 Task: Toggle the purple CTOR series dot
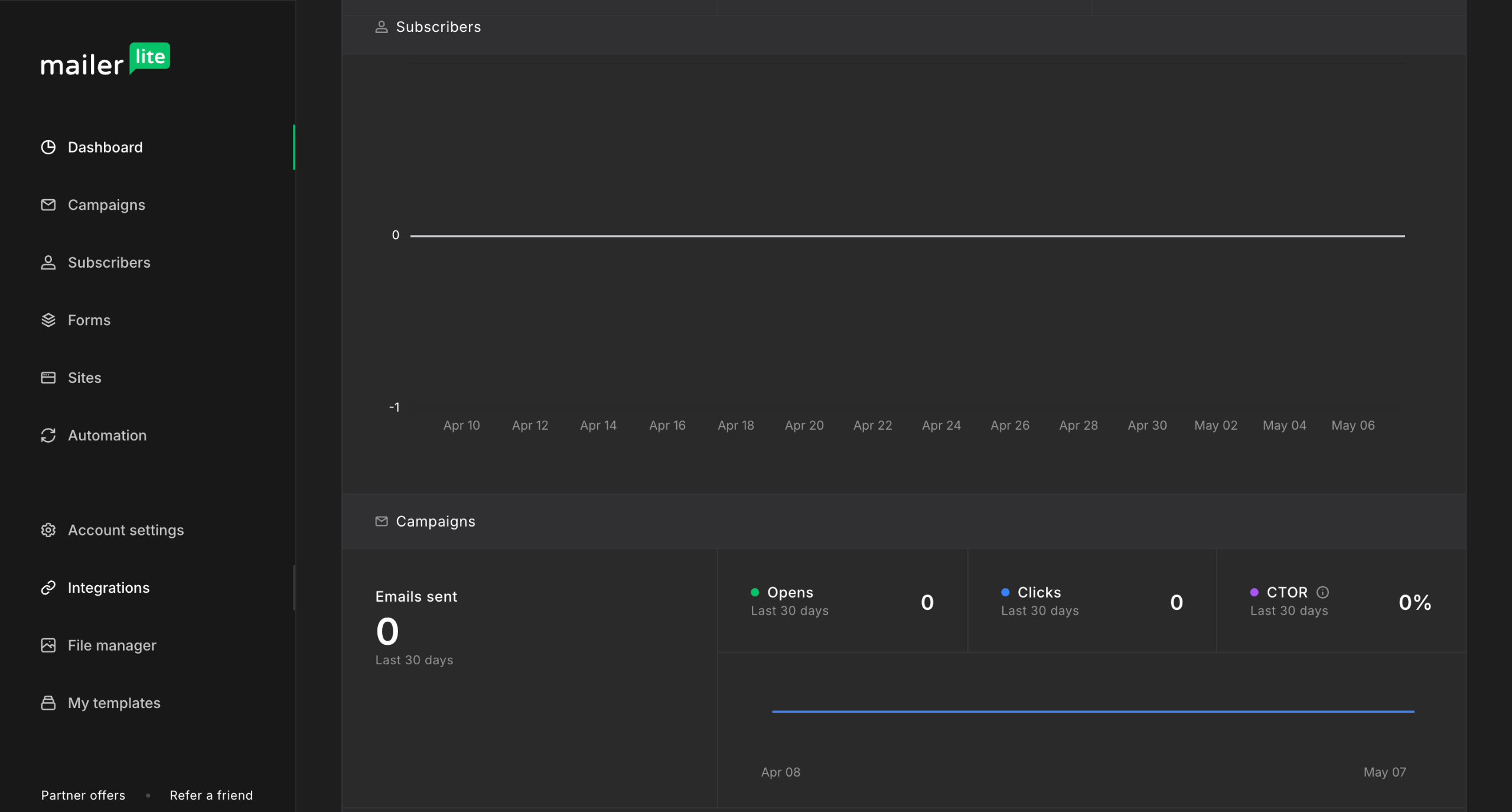coord(1254,592)
